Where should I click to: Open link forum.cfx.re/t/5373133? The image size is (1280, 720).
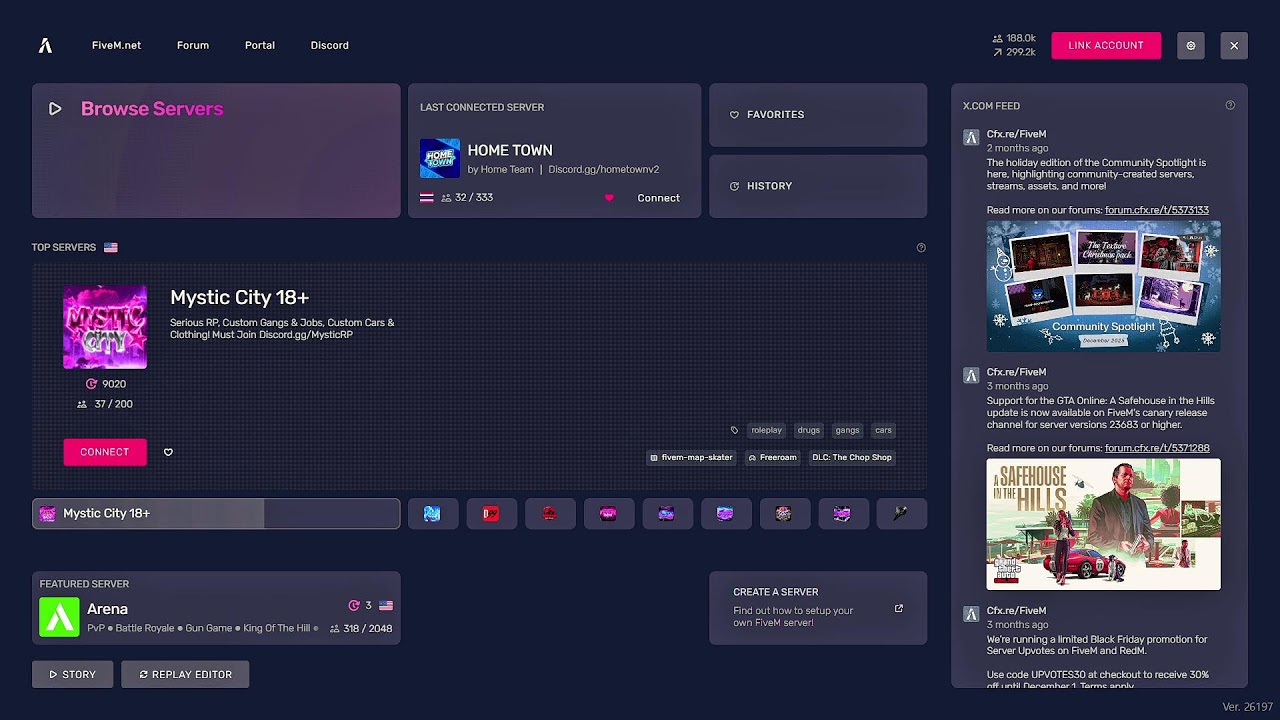click(1157, 210)
